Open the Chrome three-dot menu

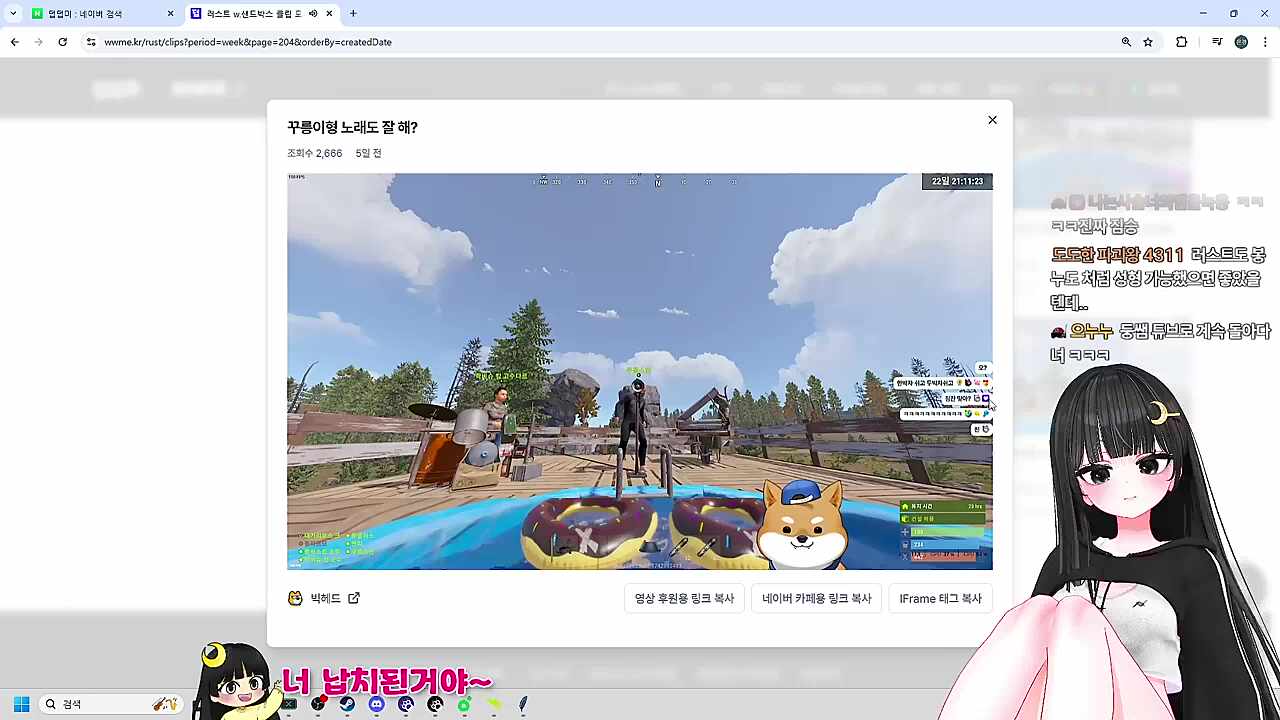[x=1265, y=42]
